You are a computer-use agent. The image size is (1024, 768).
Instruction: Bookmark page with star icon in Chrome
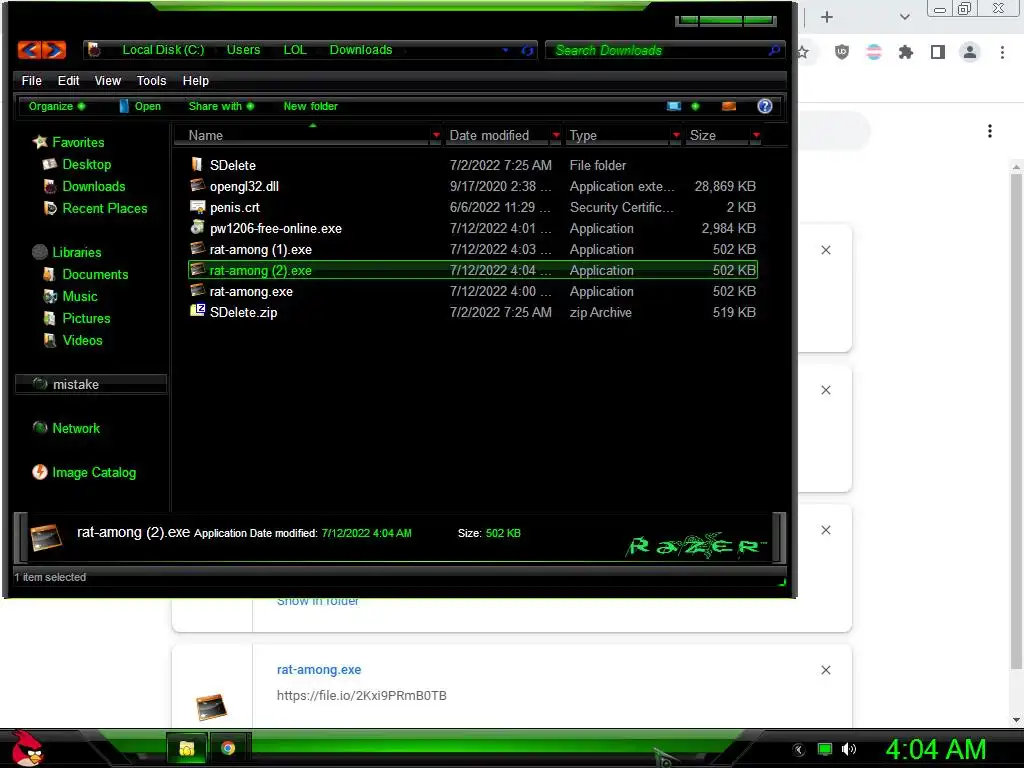(803, 52)
